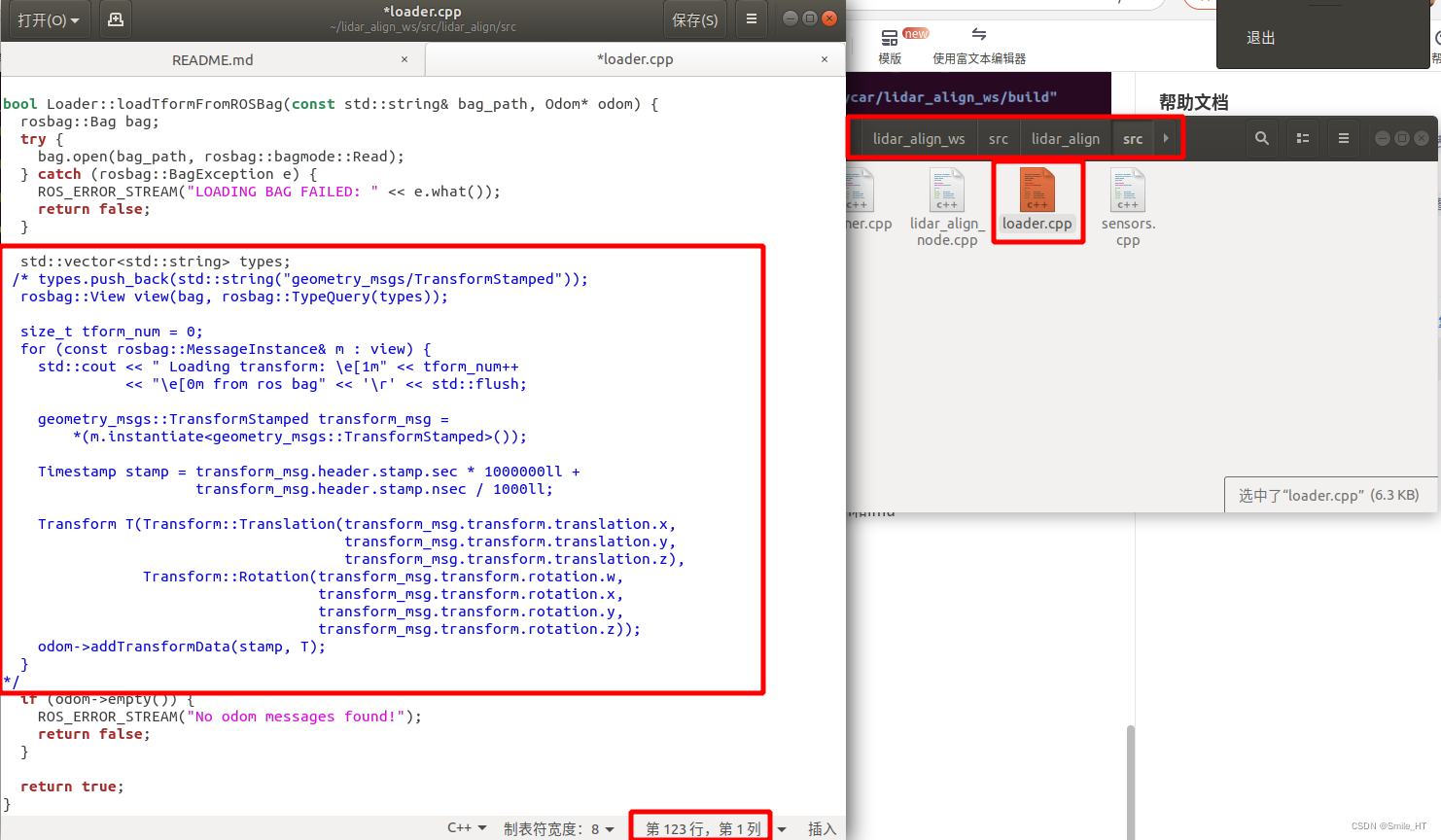
Task: Create a new document in gedit
Action: [116, 19]
